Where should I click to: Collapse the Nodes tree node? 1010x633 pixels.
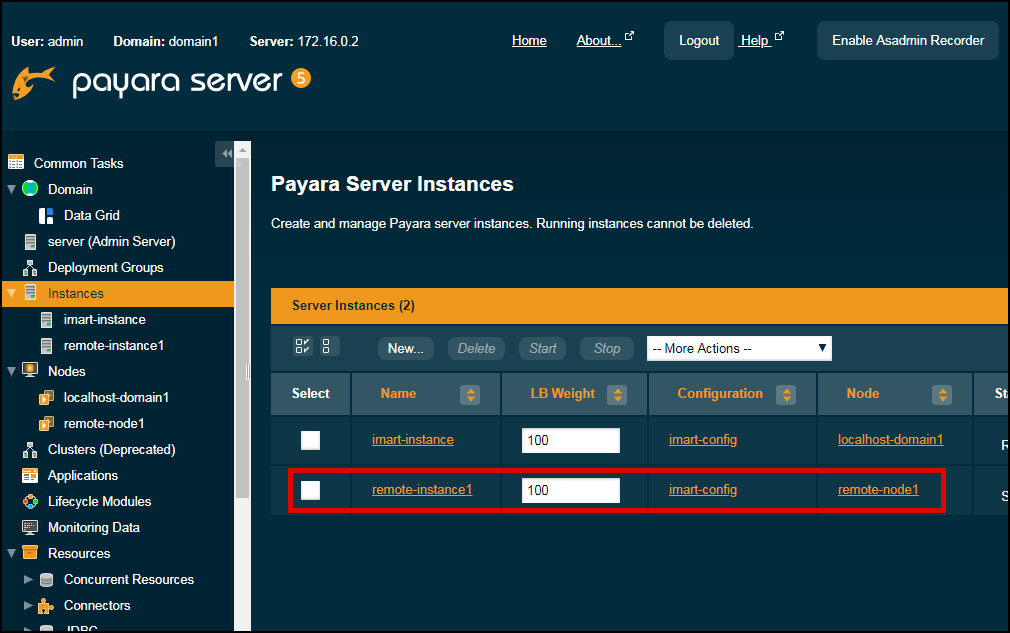11,371
